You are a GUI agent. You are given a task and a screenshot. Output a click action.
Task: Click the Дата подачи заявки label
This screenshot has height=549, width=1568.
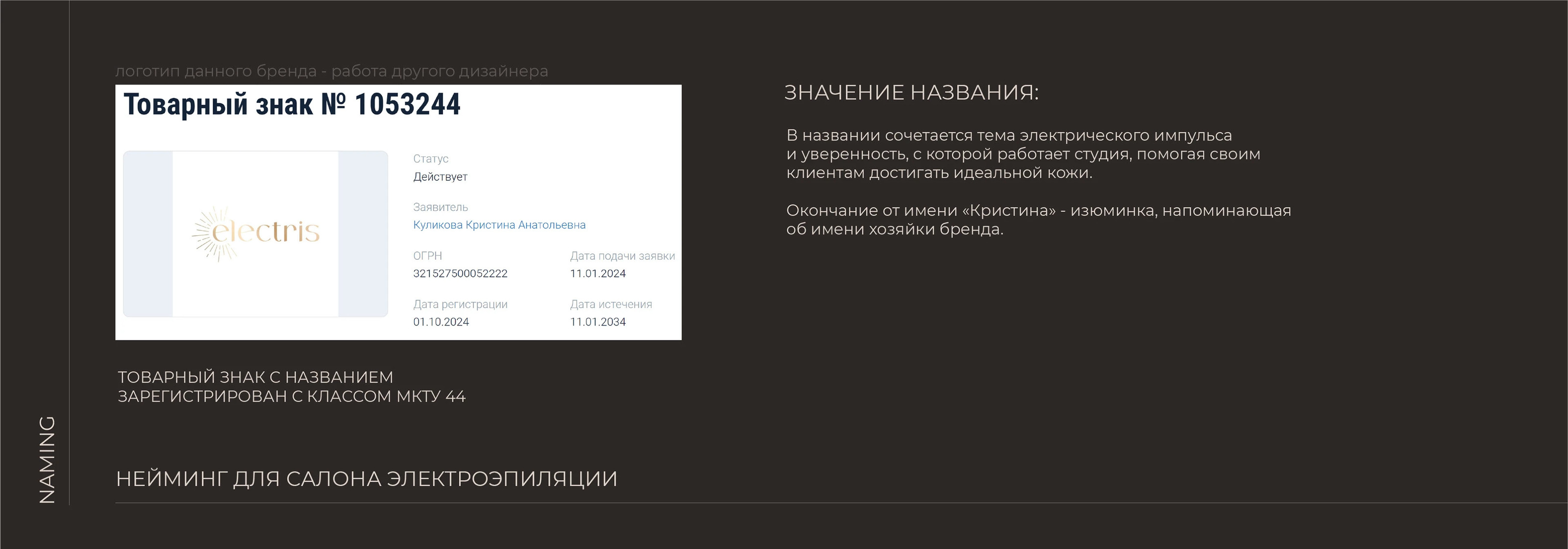tap(622, 256)
